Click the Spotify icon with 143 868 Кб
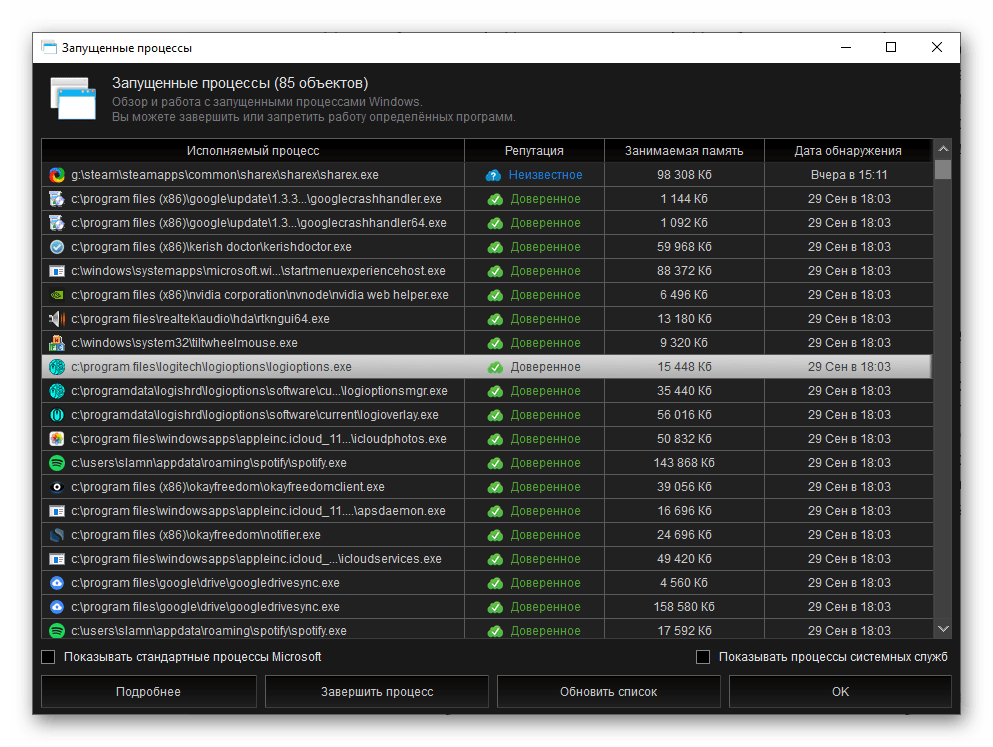Viewport: 993px width, 747px height. 57,463
